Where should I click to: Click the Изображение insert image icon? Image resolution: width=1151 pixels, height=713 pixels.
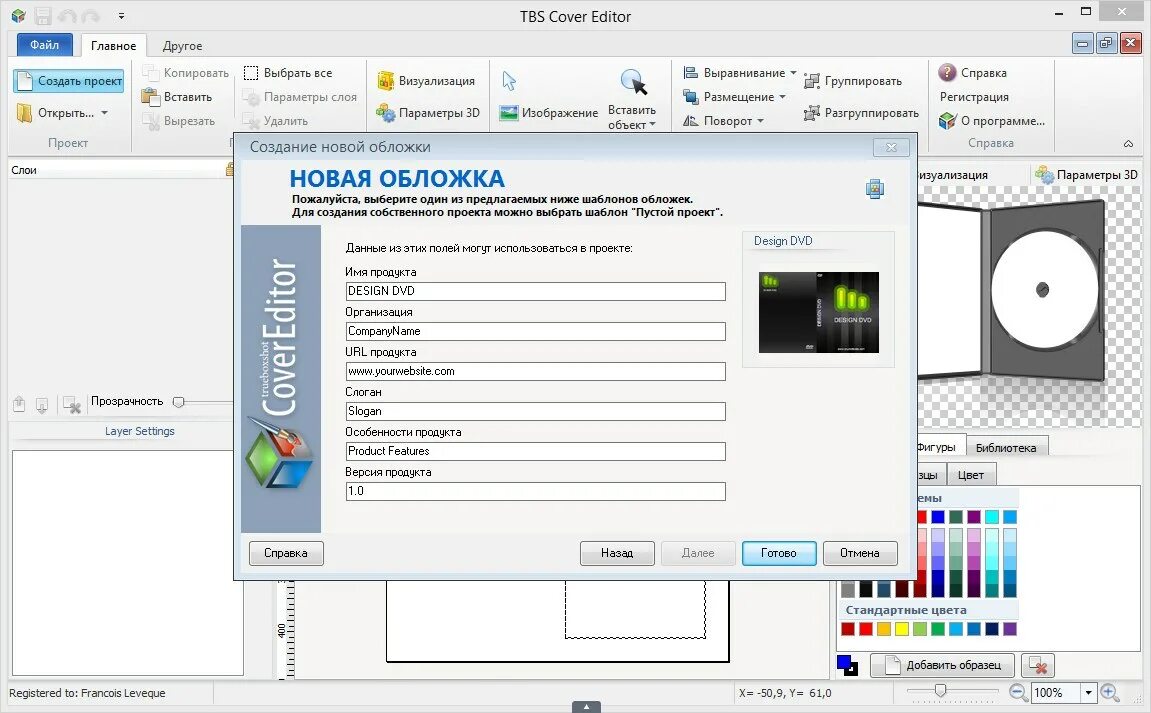point(509,113)
